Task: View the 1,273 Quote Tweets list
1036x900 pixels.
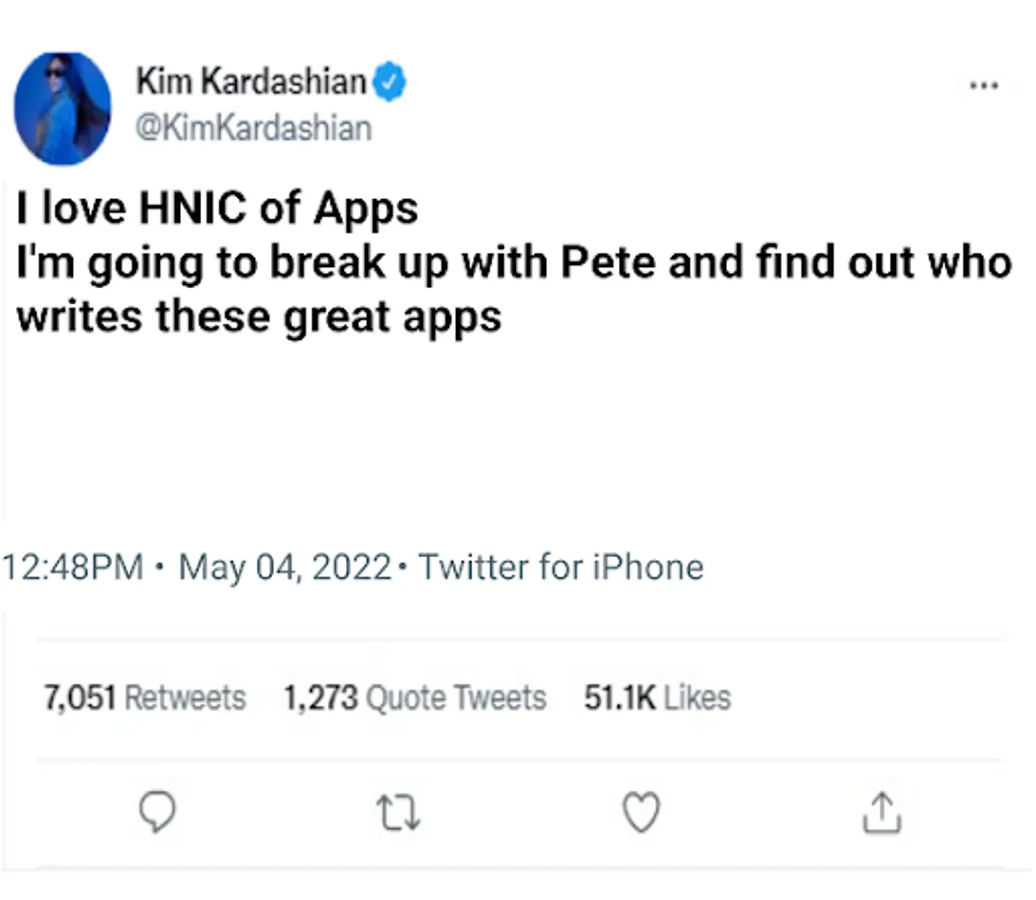Action: 415,697
